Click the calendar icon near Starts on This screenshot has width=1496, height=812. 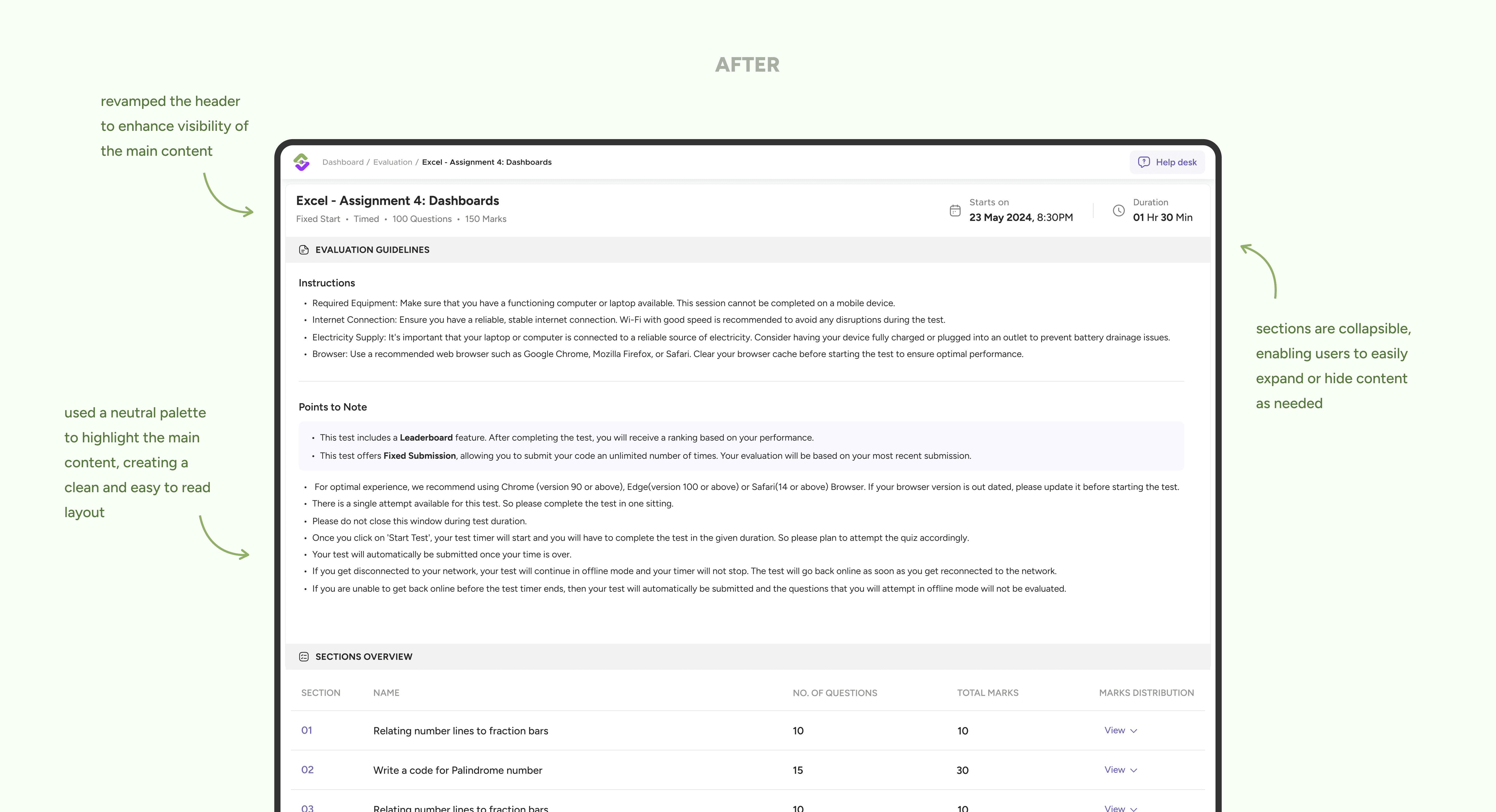point(955,211)
